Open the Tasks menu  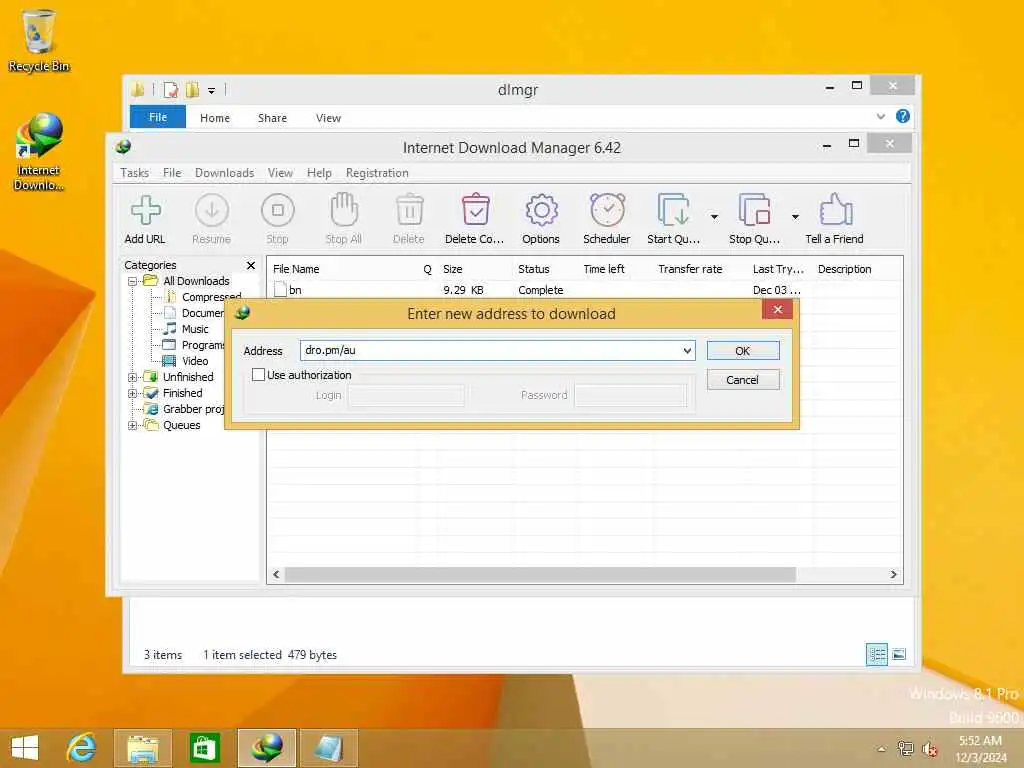coord(135,173)
